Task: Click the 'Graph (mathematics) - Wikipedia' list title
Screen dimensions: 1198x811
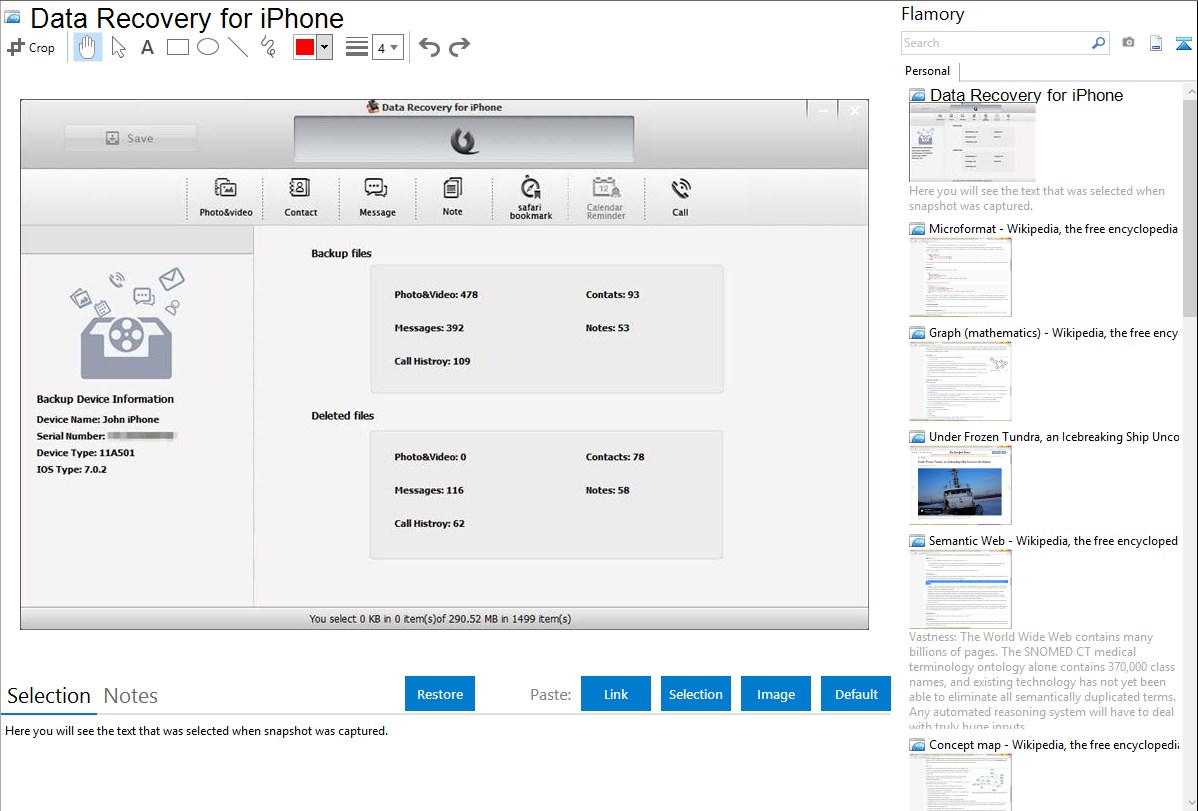Action: (1053, 333)
